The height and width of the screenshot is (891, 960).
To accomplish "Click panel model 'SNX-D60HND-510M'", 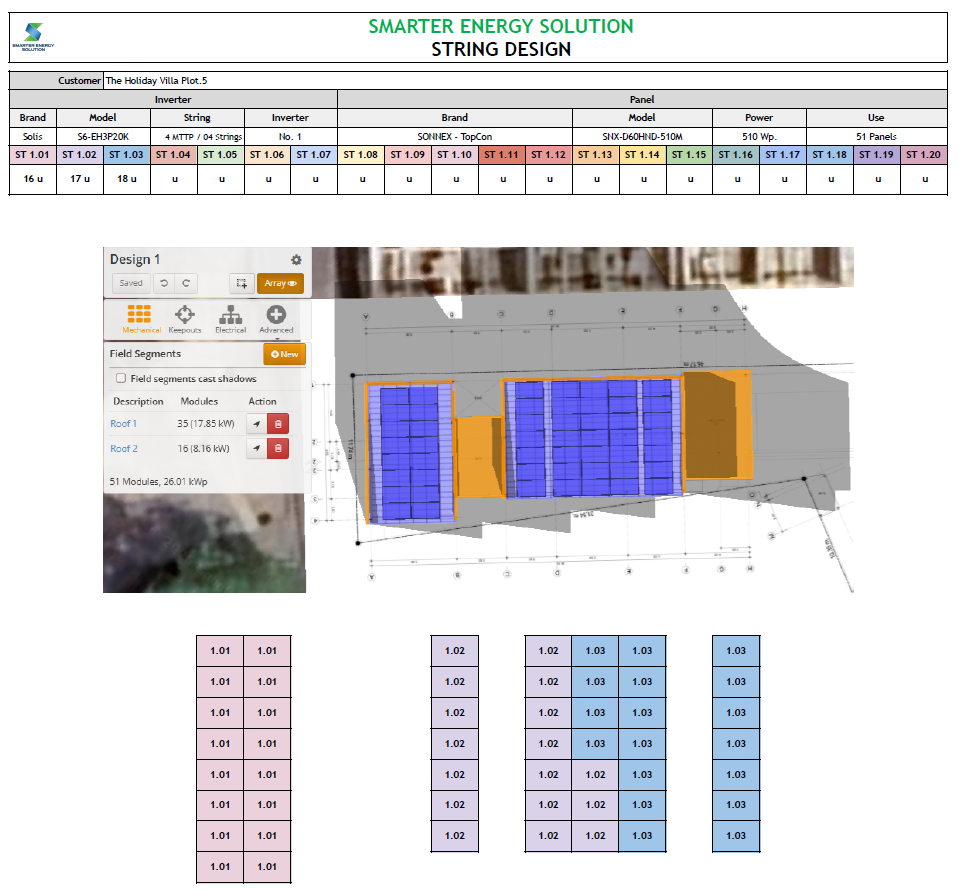I will pyautogui.click(x=642, y=137).
